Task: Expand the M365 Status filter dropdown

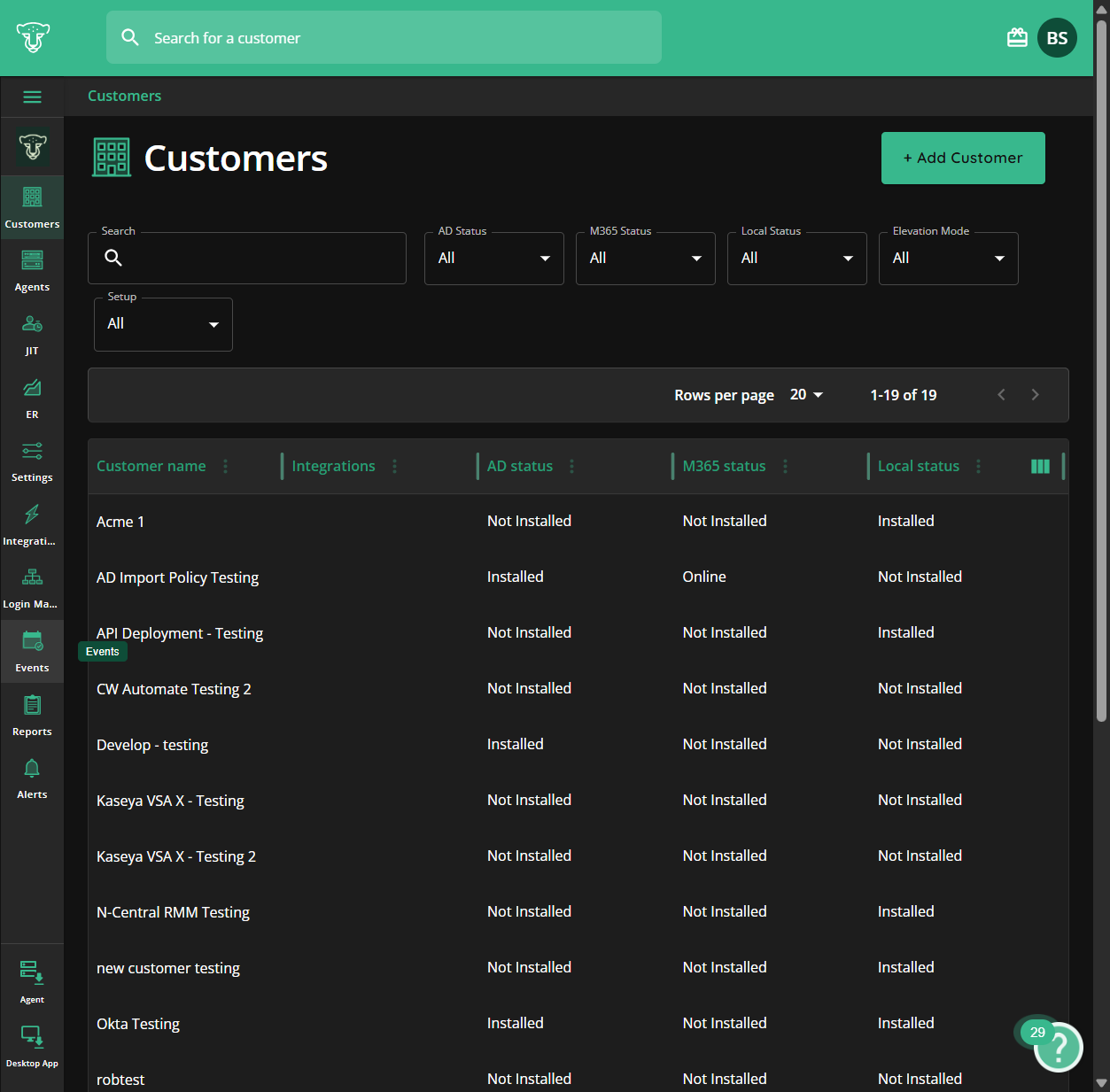Action: [646, 259]
